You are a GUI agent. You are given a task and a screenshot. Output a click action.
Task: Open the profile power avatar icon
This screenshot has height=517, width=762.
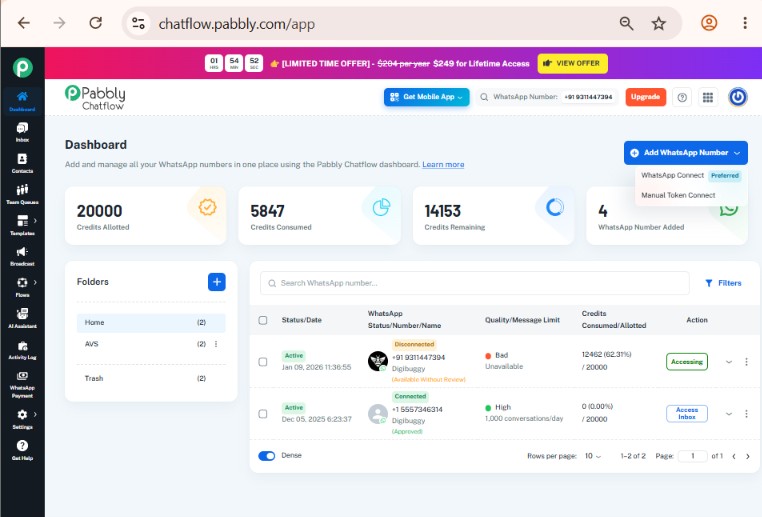(x=737, y=97)
